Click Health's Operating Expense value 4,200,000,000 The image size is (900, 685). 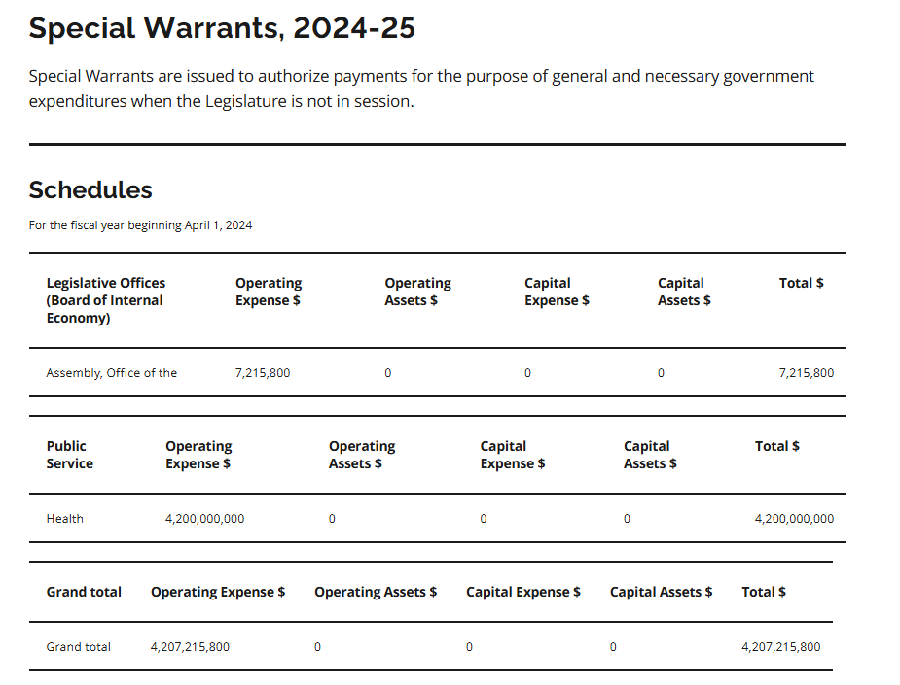click(x=204, y=519)
